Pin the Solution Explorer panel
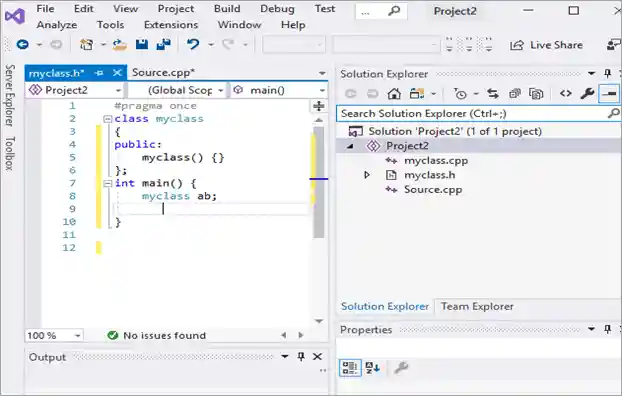Screen dimensions: 622x396 607,73
